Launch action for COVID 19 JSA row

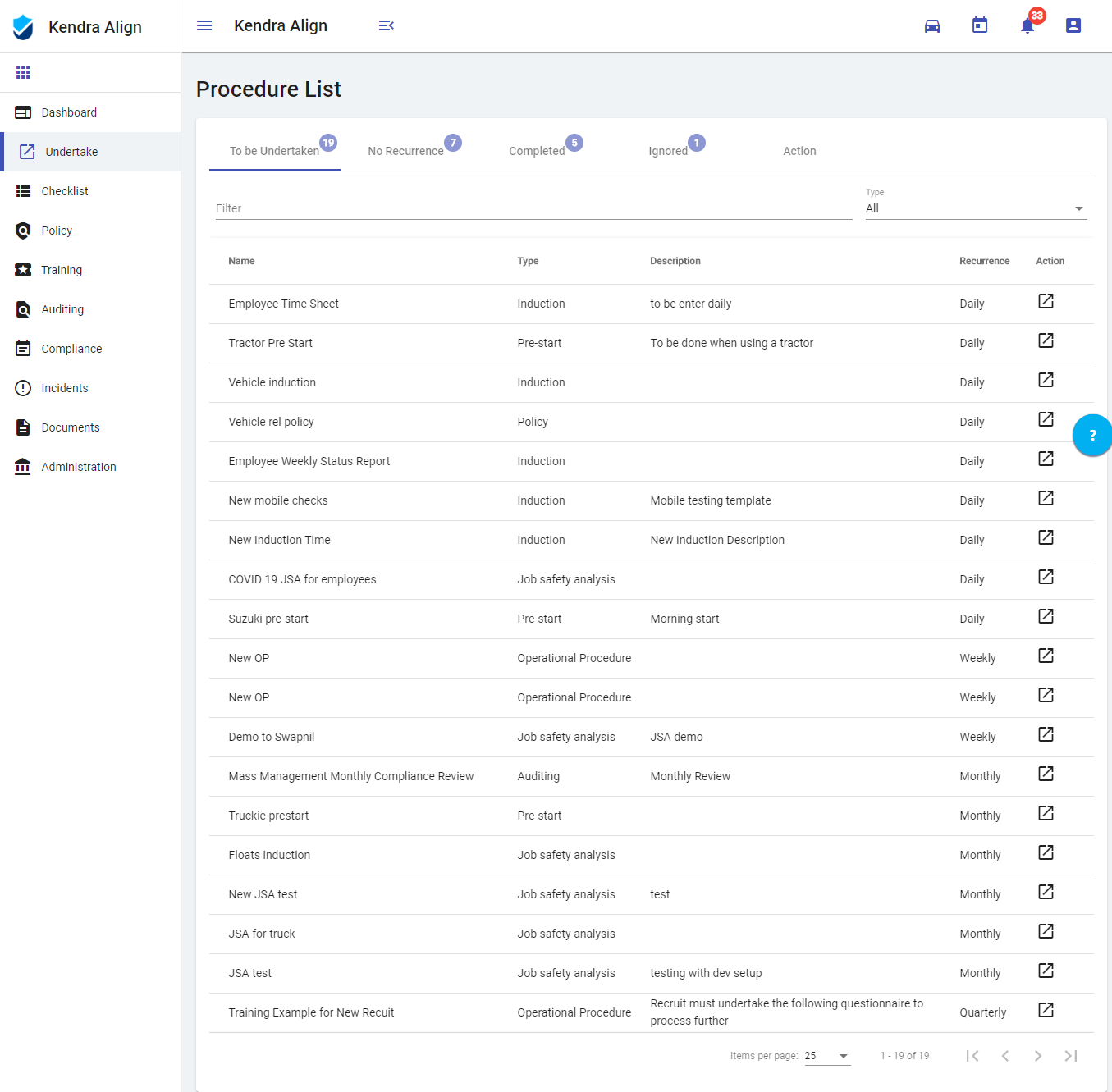point(1046,577)
